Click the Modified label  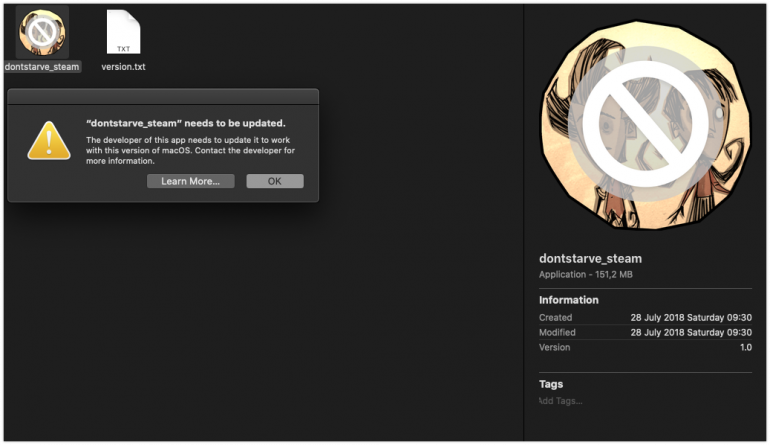point(557,333)
